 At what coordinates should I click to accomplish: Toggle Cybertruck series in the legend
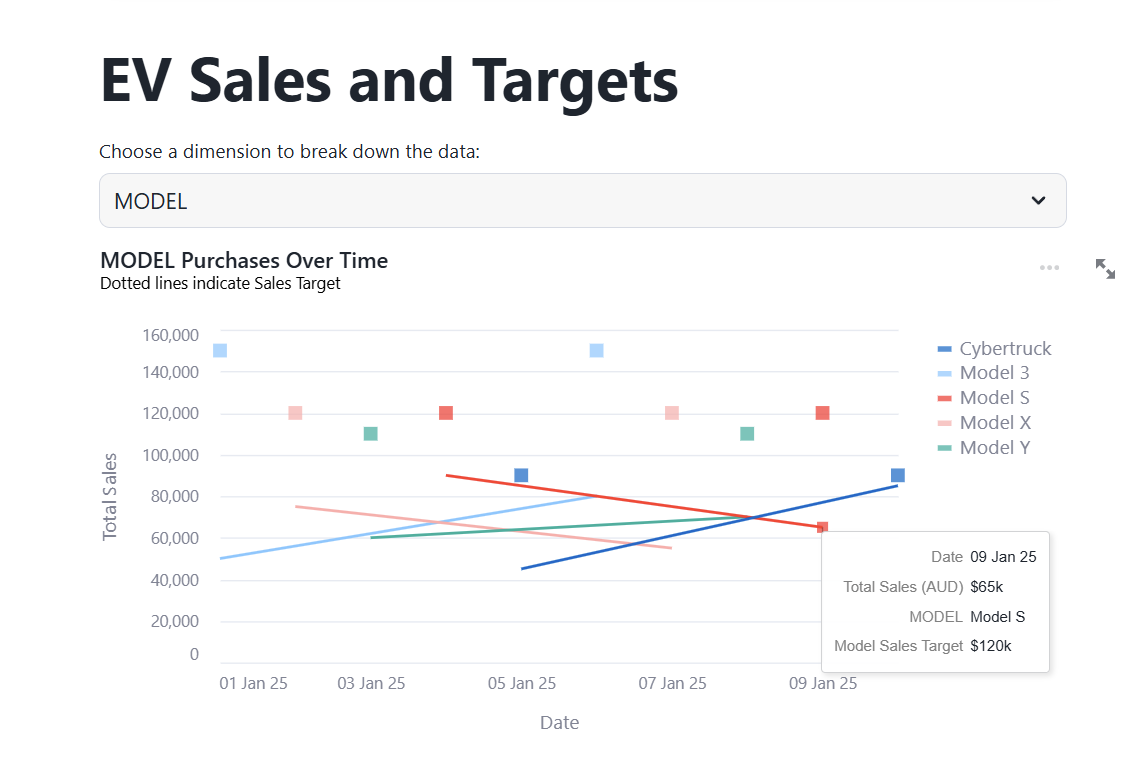pyautogui.click(x=994, y=349)
